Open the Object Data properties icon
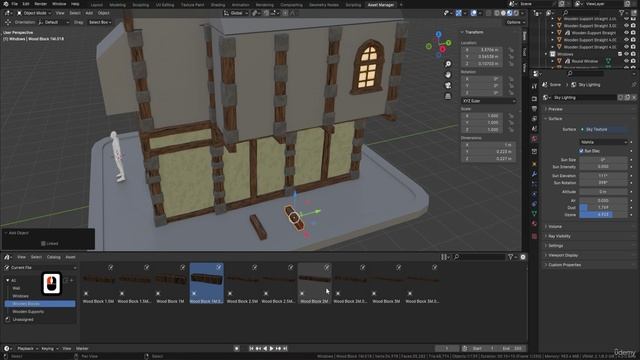The image size is (640, 360). click(534, 213)
